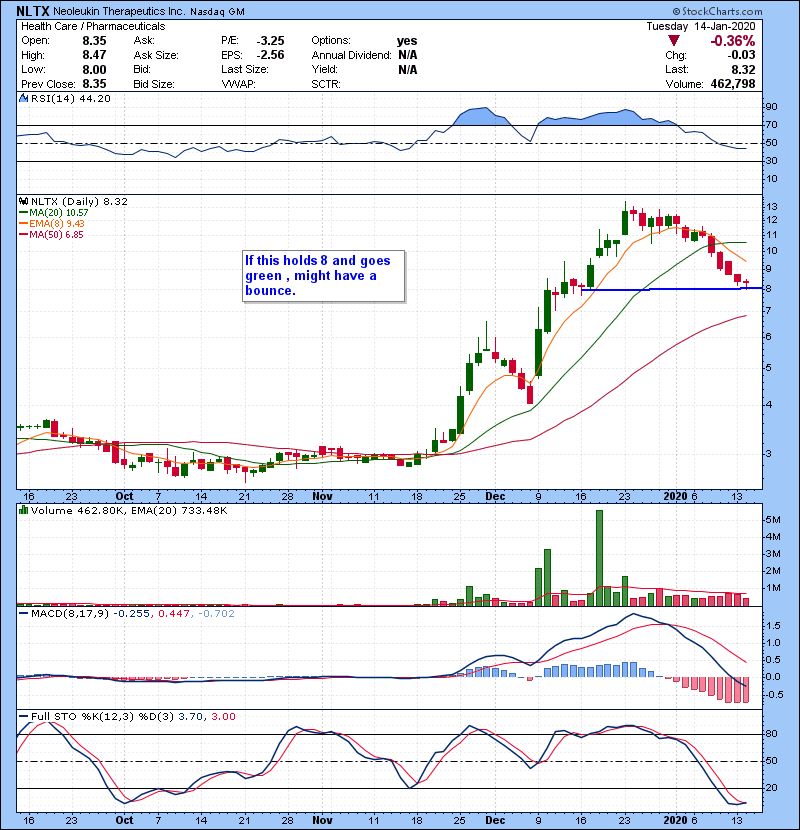Click the Volume 462.80K, EMA(20) 733.48K label
Screen dimensions: 800x830
tap(129, 510)
